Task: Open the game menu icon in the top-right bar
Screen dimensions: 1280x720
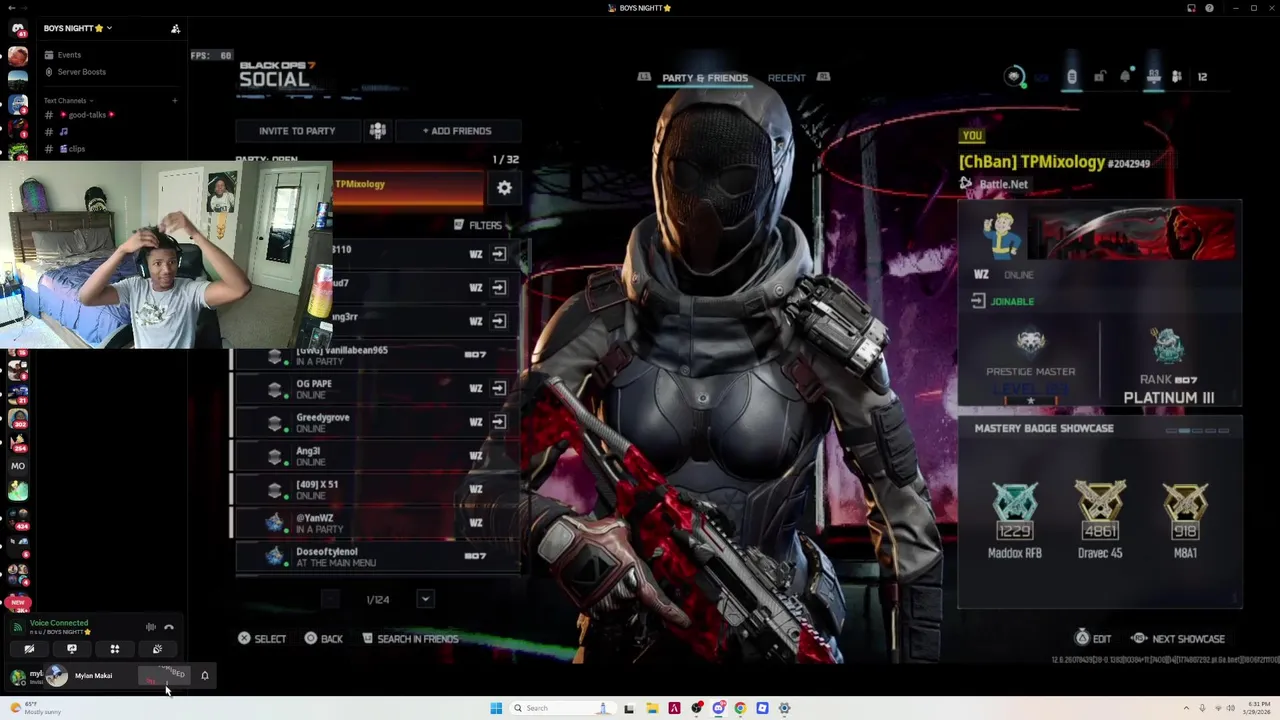Action: [1072, 77]
